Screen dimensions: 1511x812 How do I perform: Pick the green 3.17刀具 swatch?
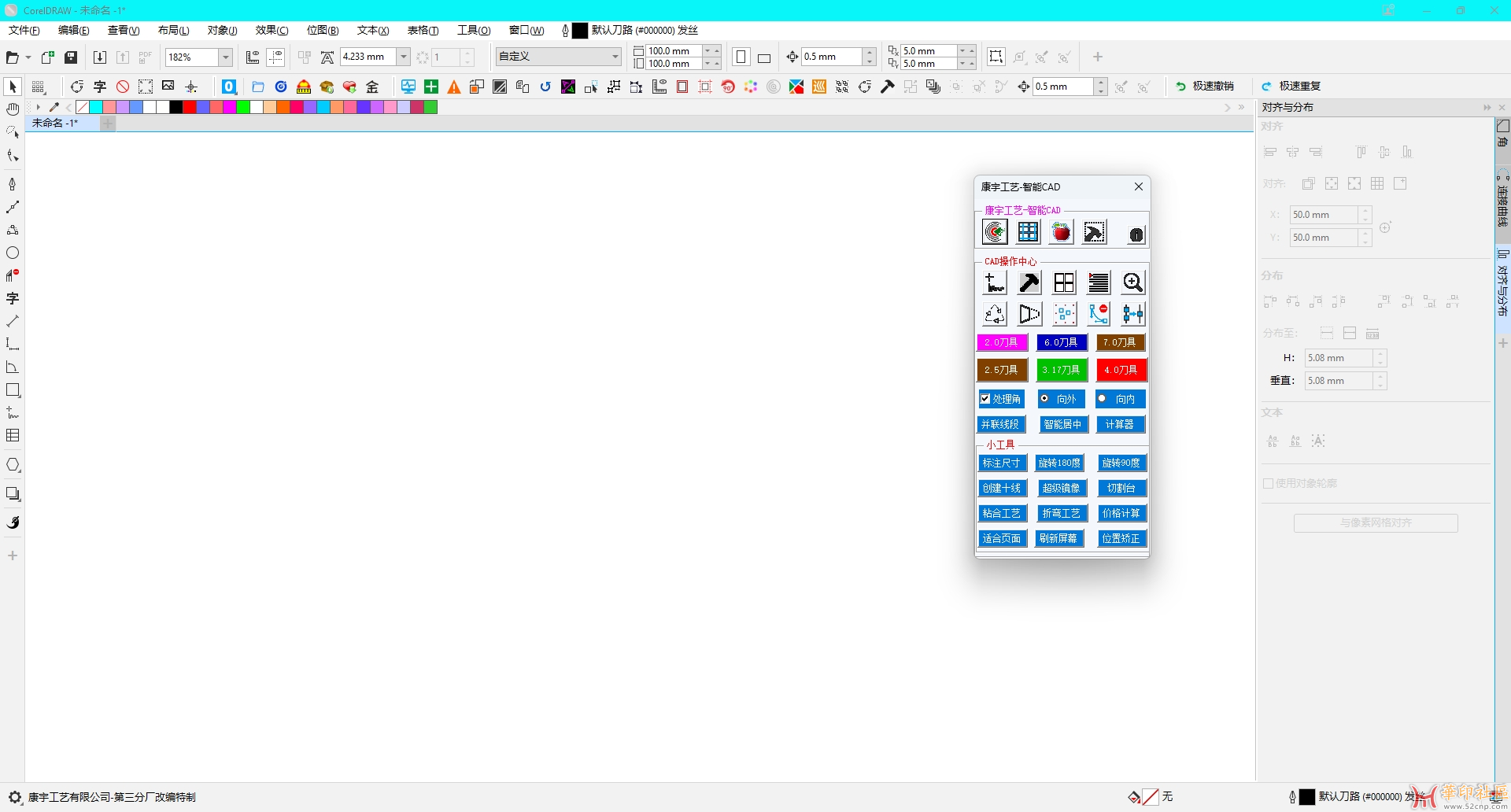click(1062, 369)
